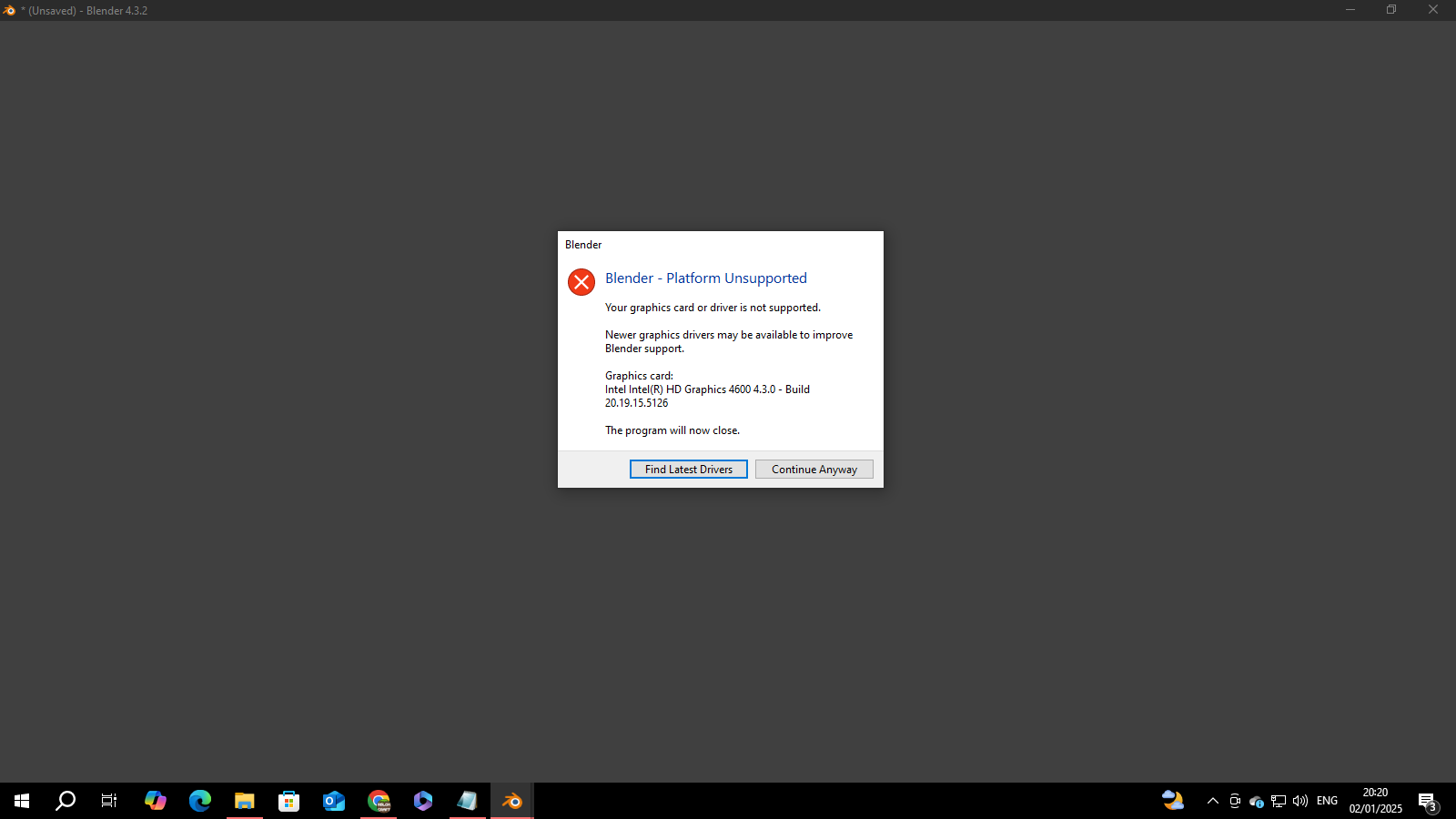Open File Explorer from the taskbar
This screenshot has height=819, width=1456.
(245, 801)
